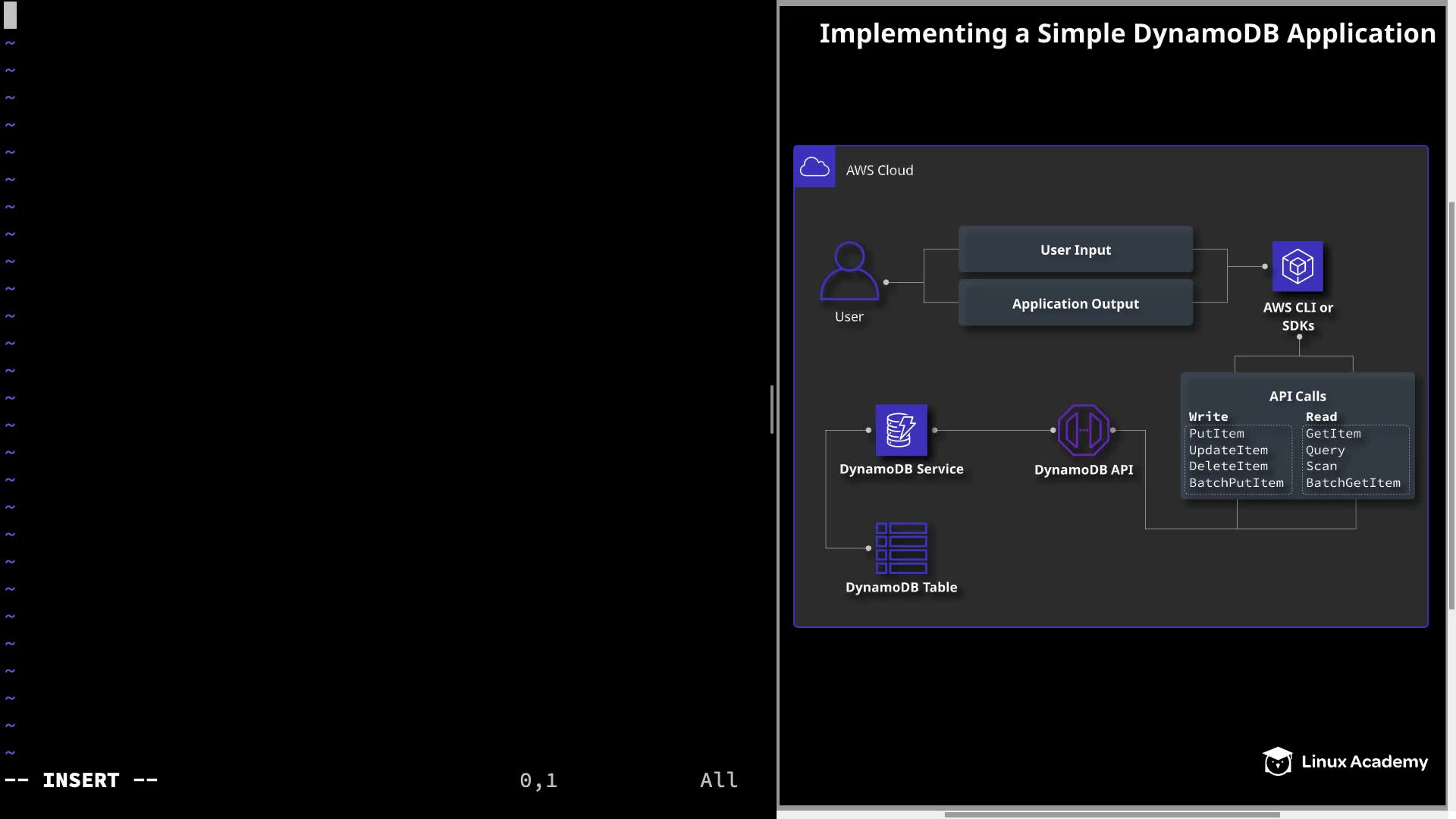Click the Application Output box
The width and height of the screenshot is (1456, 819).
tap(1075, 303)
